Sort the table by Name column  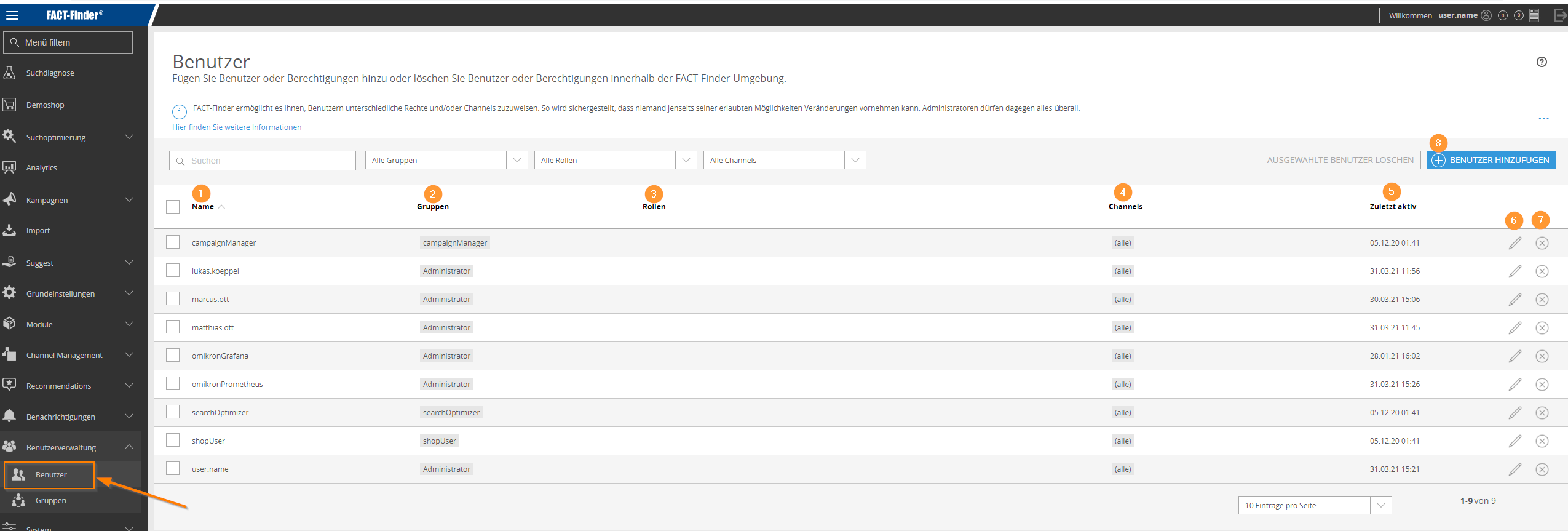click(203, 207)
